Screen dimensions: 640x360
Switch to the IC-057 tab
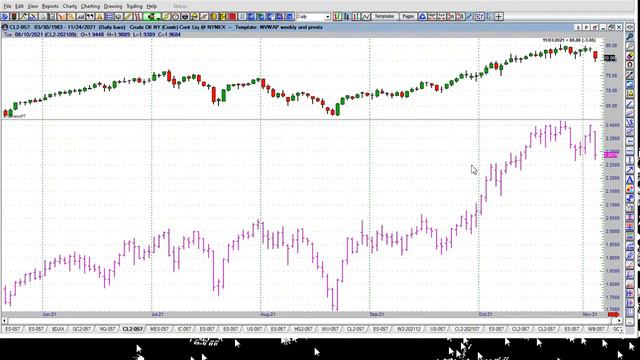[184, 329]
